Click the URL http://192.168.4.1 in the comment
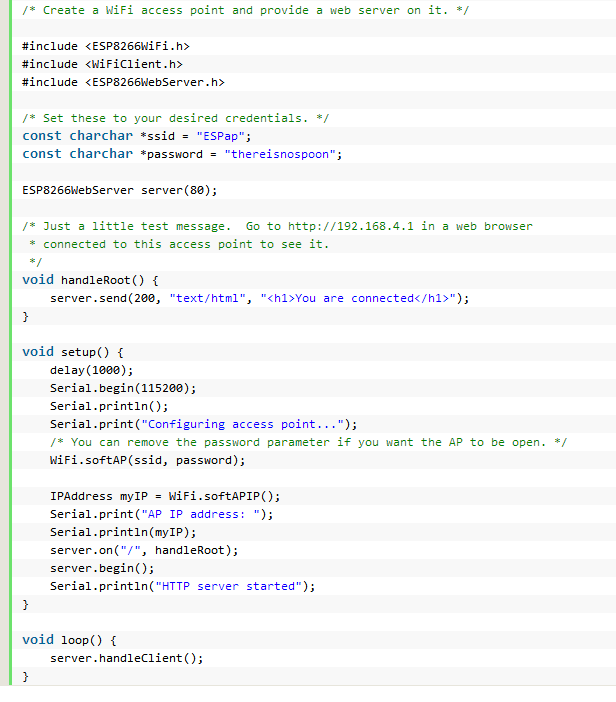This screenshot has width=616, height=702. click(351, 226)
